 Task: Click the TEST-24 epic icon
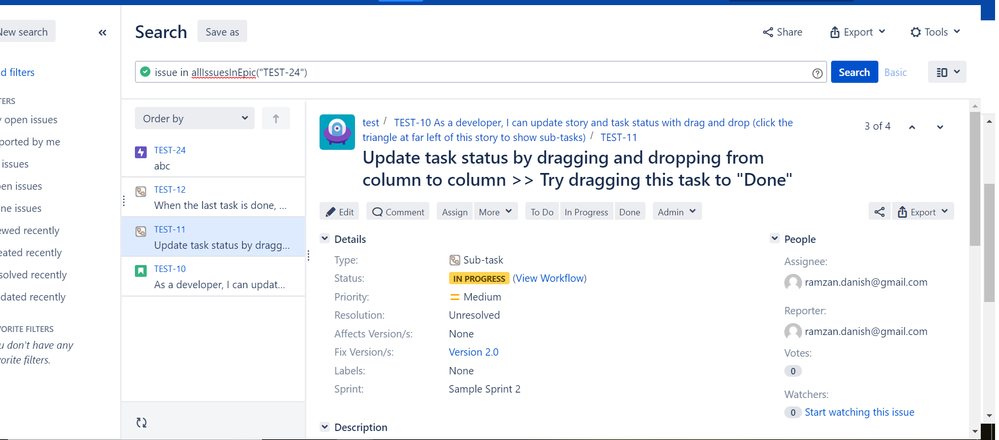[x=141, y=152]
